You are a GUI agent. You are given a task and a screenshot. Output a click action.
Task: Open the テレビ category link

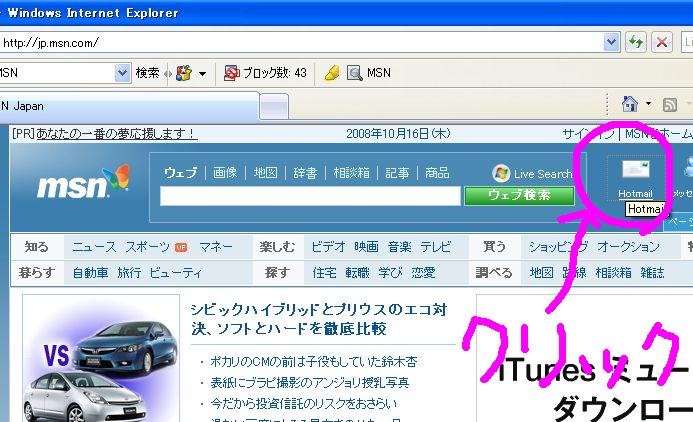pyautogui.click(x=436, y=247)
